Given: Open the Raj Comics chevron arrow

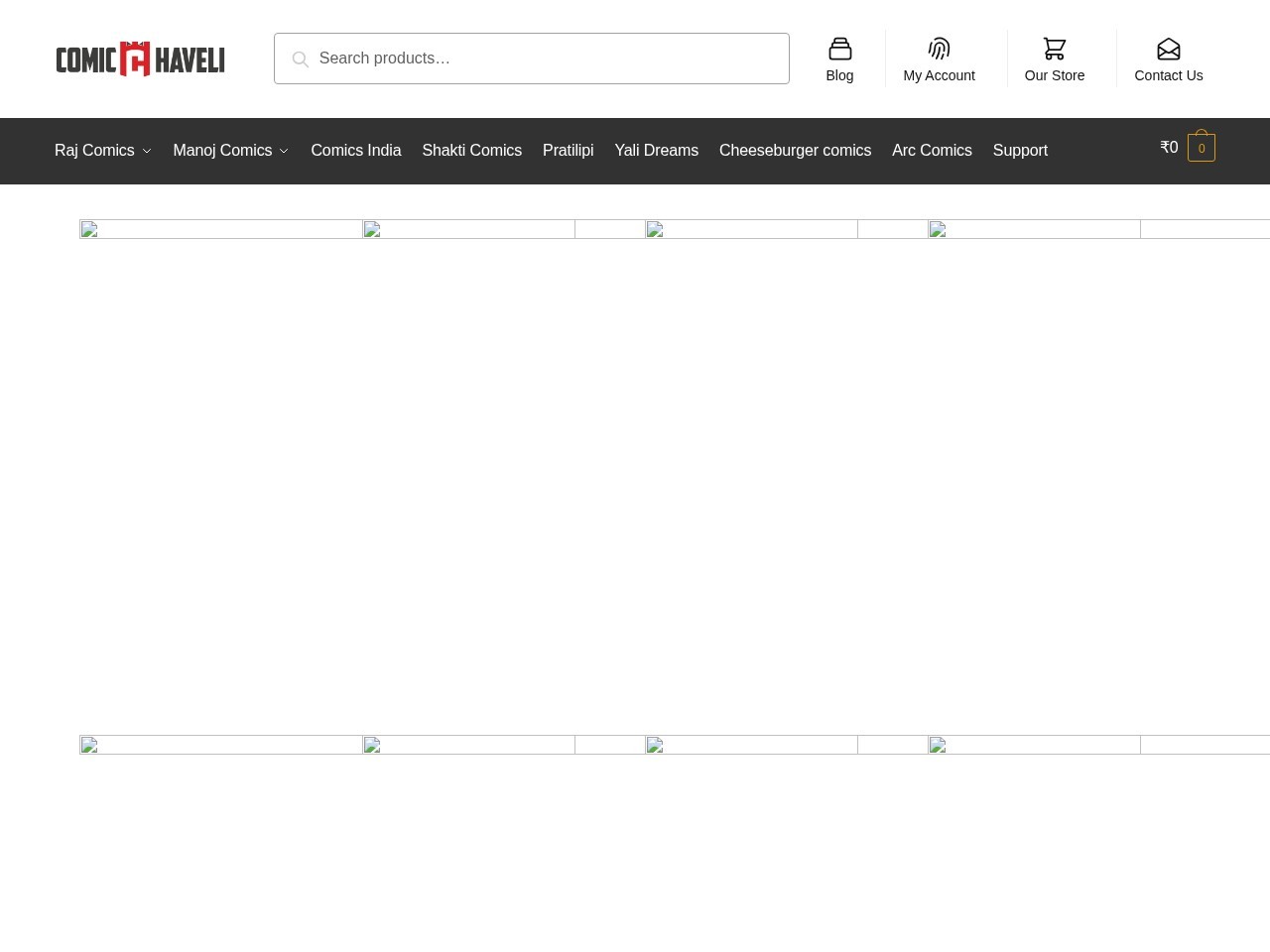Looking at the screenshot, I should [x=147, y=151].
